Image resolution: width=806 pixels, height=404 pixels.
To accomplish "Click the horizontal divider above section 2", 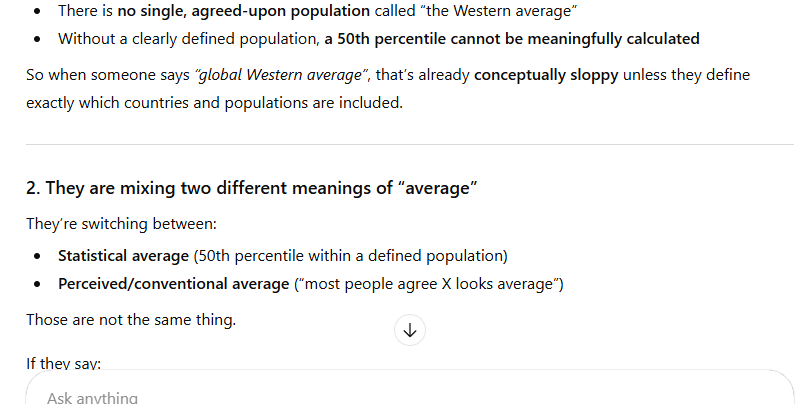I will (x=410, y=144).
